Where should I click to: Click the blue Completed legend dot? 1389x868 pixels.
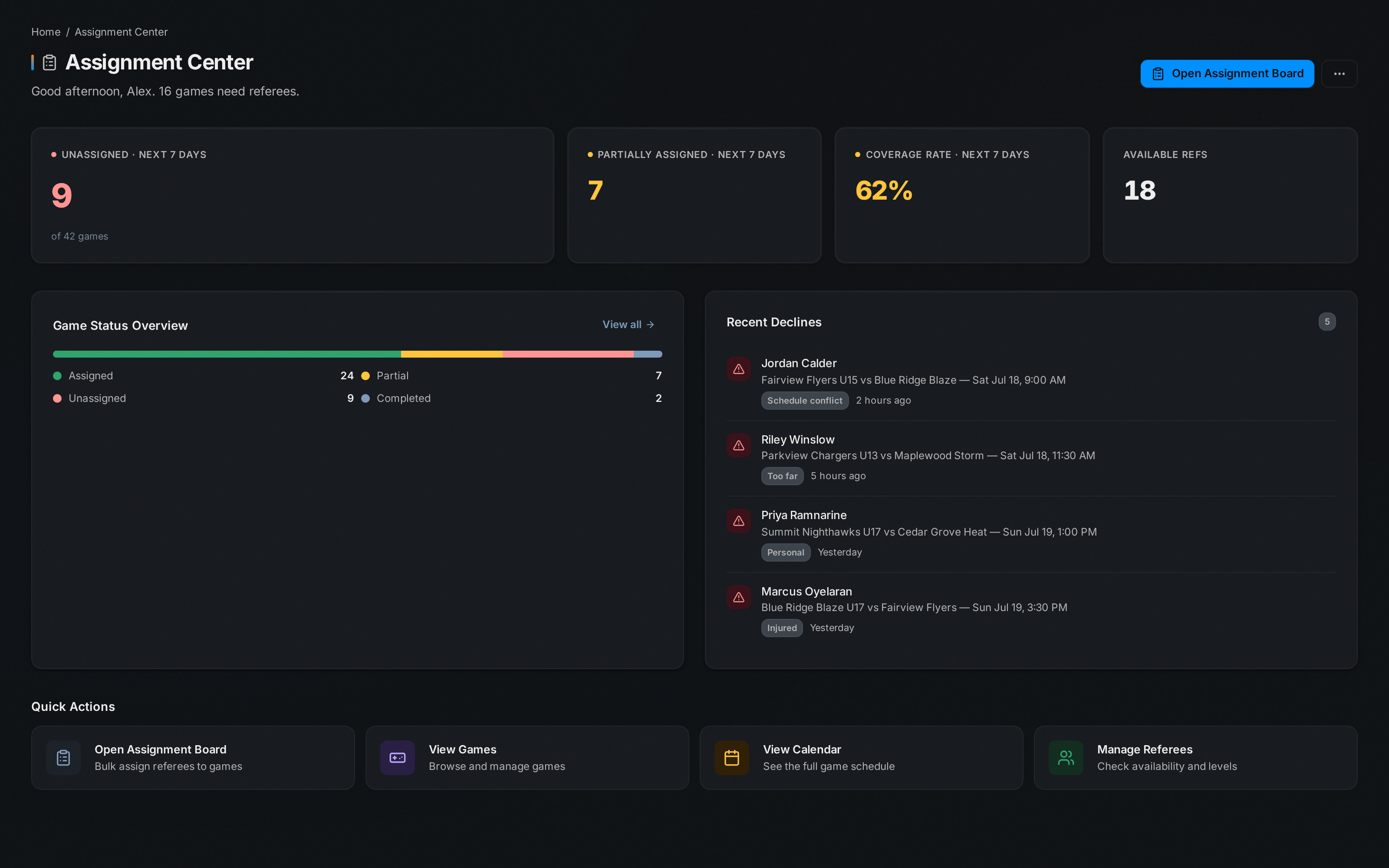[365, 398]
